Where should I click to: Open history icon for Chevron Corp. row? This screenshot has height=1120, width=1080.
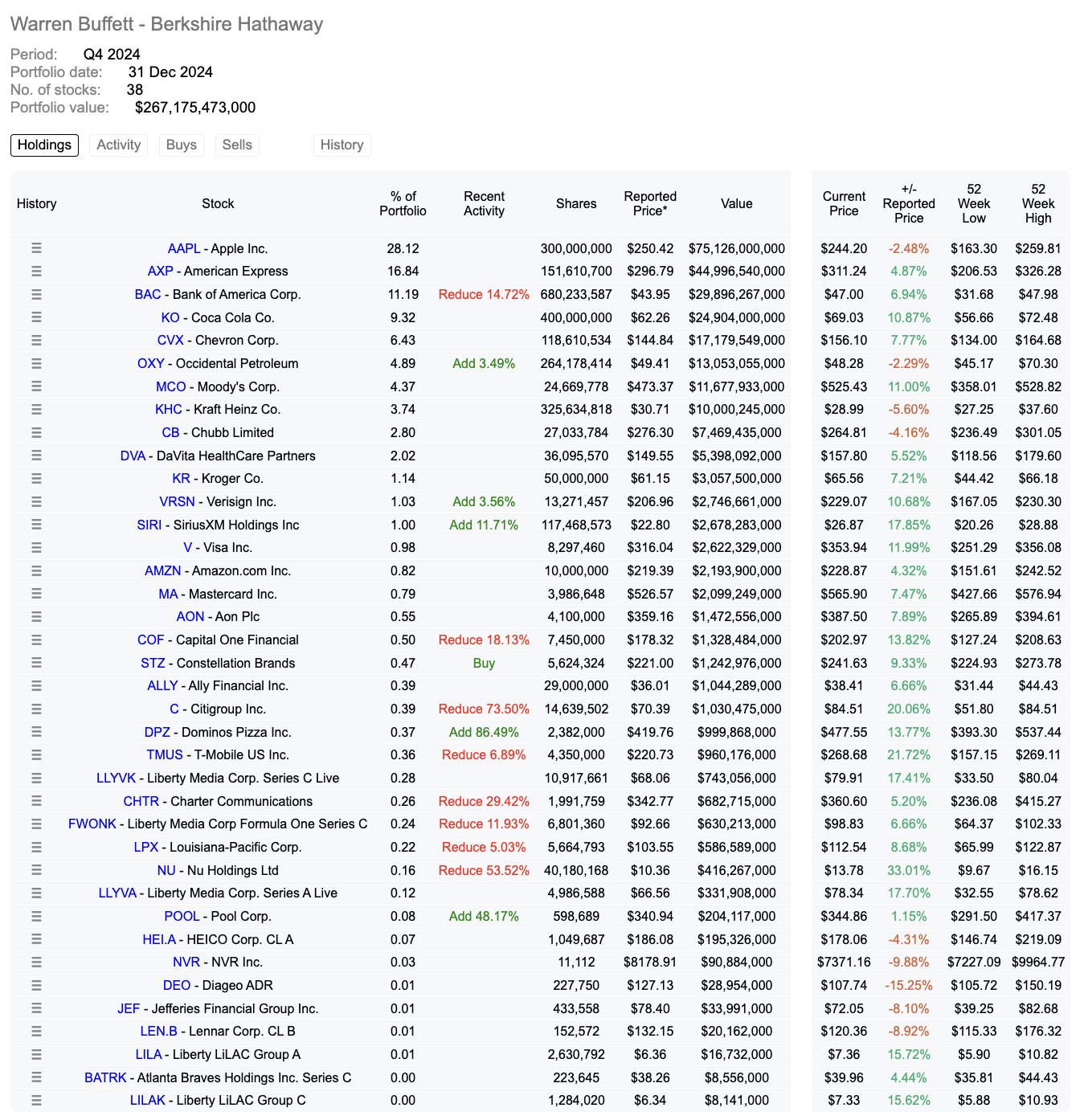[36, 341]
